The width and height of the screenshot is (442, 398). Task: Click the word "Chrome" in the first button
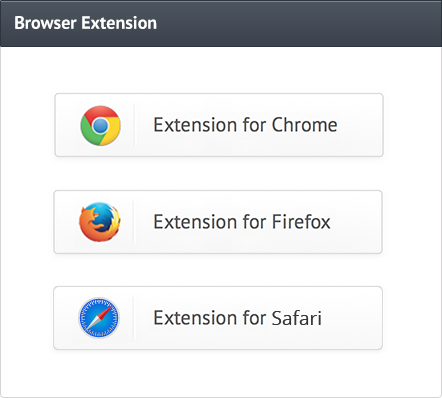coord(305,125)
